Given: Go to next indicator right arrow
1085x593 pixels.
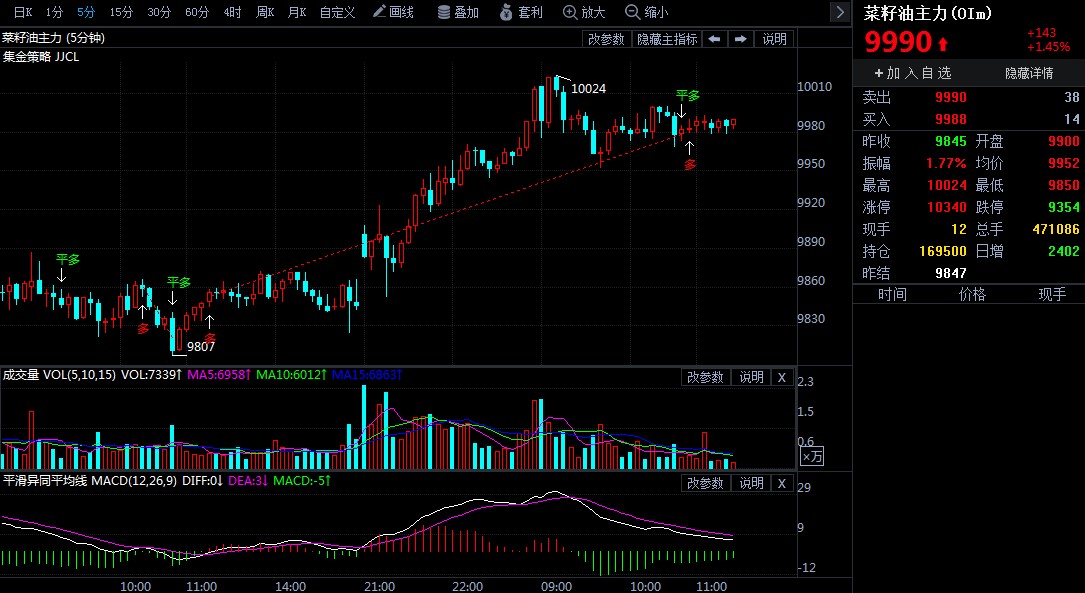Looking at the screenshot, I should 740,39.
